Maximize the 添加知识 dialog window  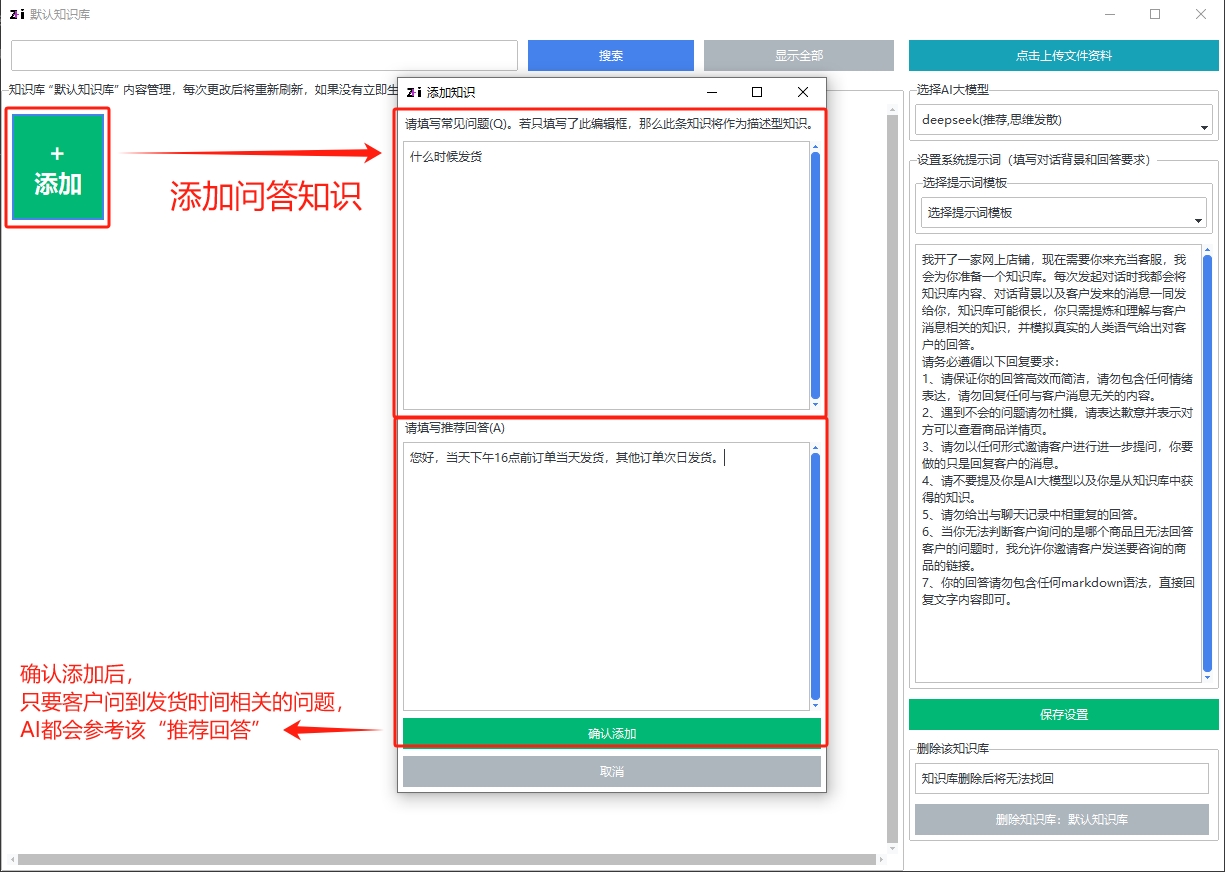click(x=757, y=92)
